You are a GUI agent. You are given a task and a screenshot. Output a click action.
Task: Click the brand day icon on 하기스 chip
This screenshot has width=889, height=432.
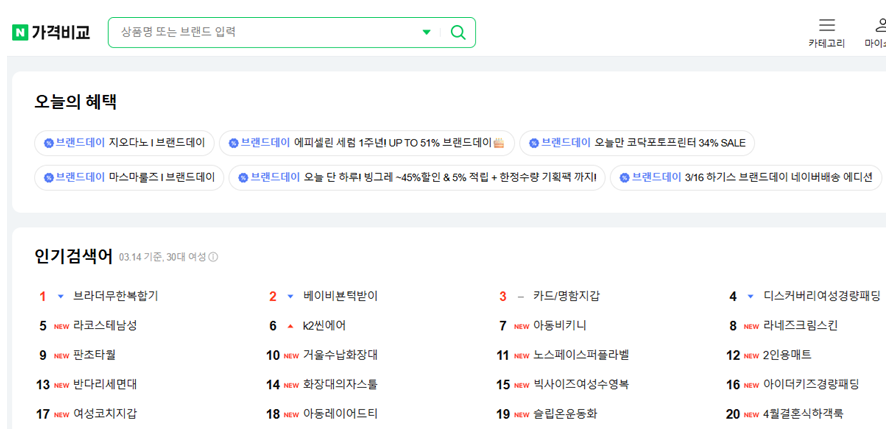click(625, 178)
